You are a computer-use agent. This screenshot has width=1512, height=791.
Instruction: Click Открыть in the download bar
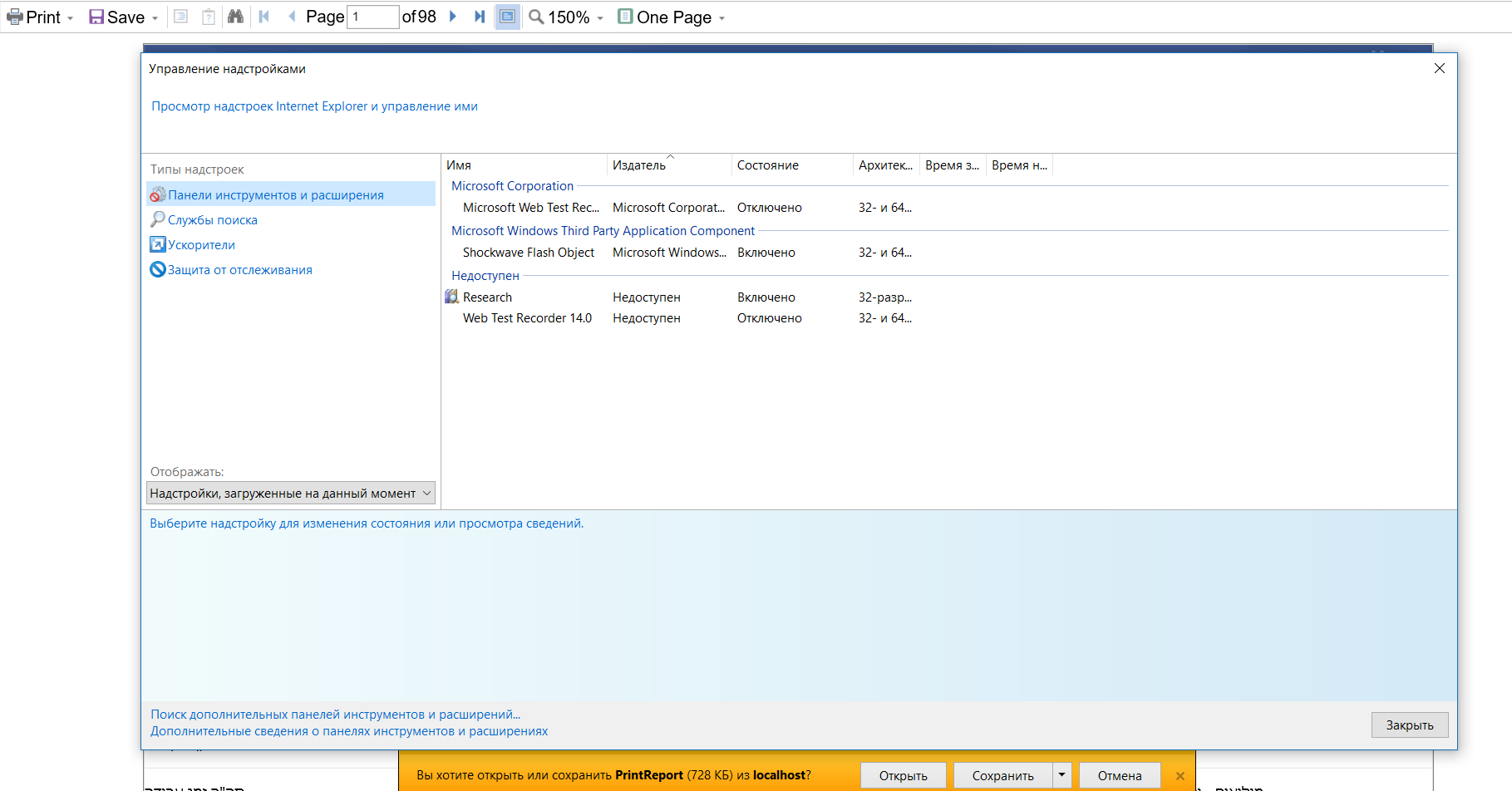[x=903, y=775]
